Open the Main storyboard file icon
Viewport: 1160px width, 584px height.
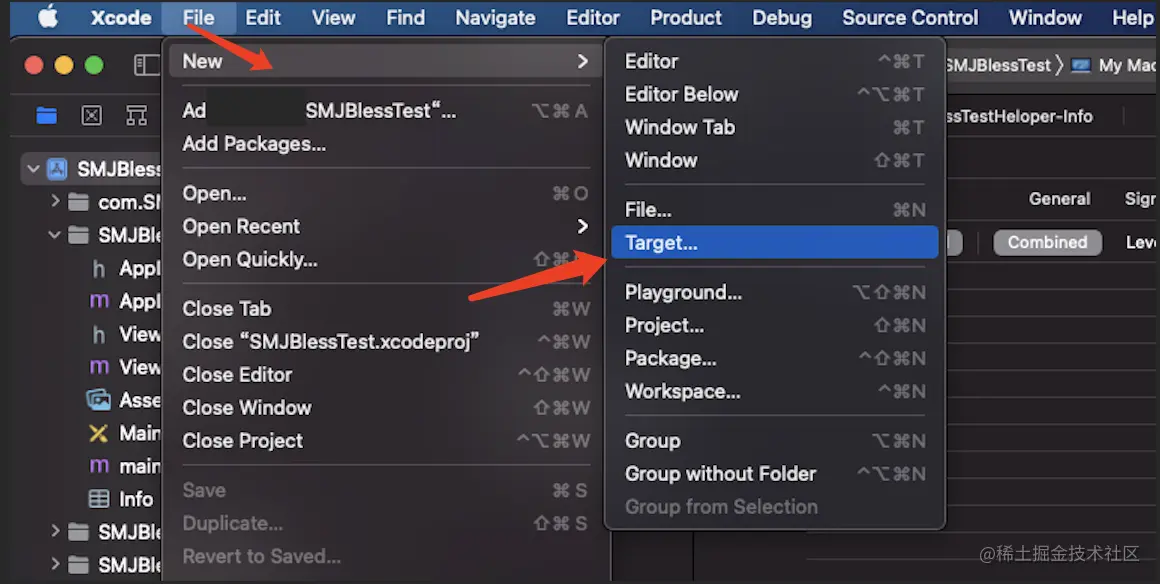point(98,433)
